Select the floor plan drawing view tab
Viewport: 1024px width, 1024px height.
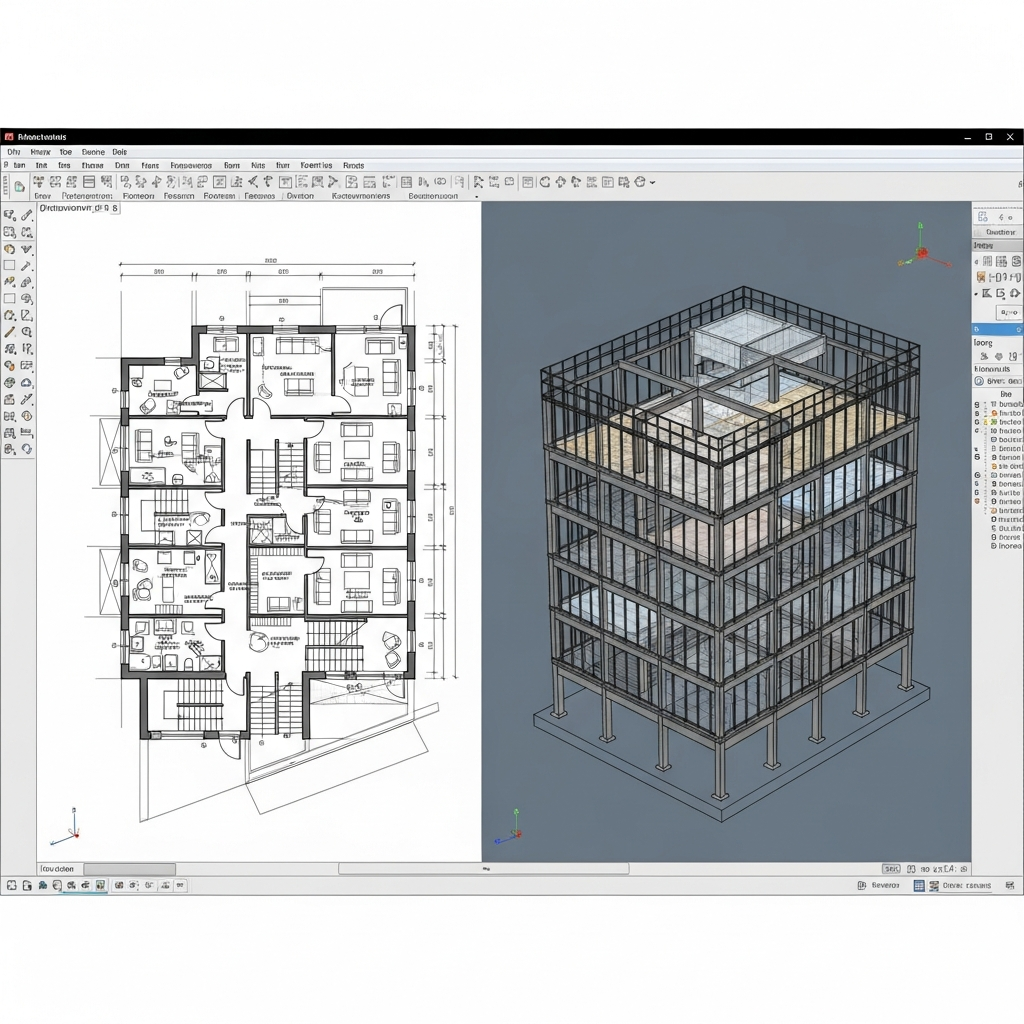[x=78, y=209]
